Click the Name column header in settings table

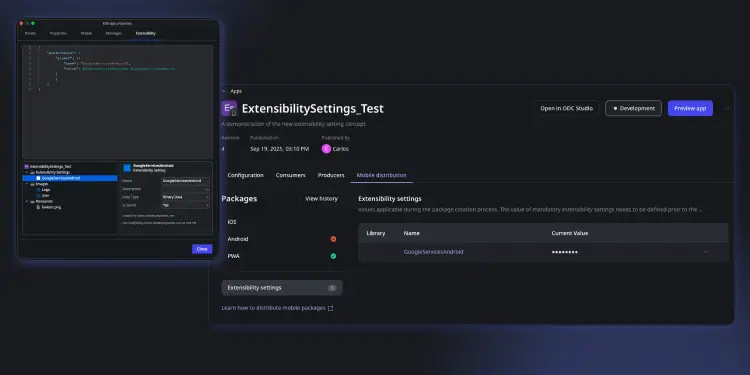point(411,233)
